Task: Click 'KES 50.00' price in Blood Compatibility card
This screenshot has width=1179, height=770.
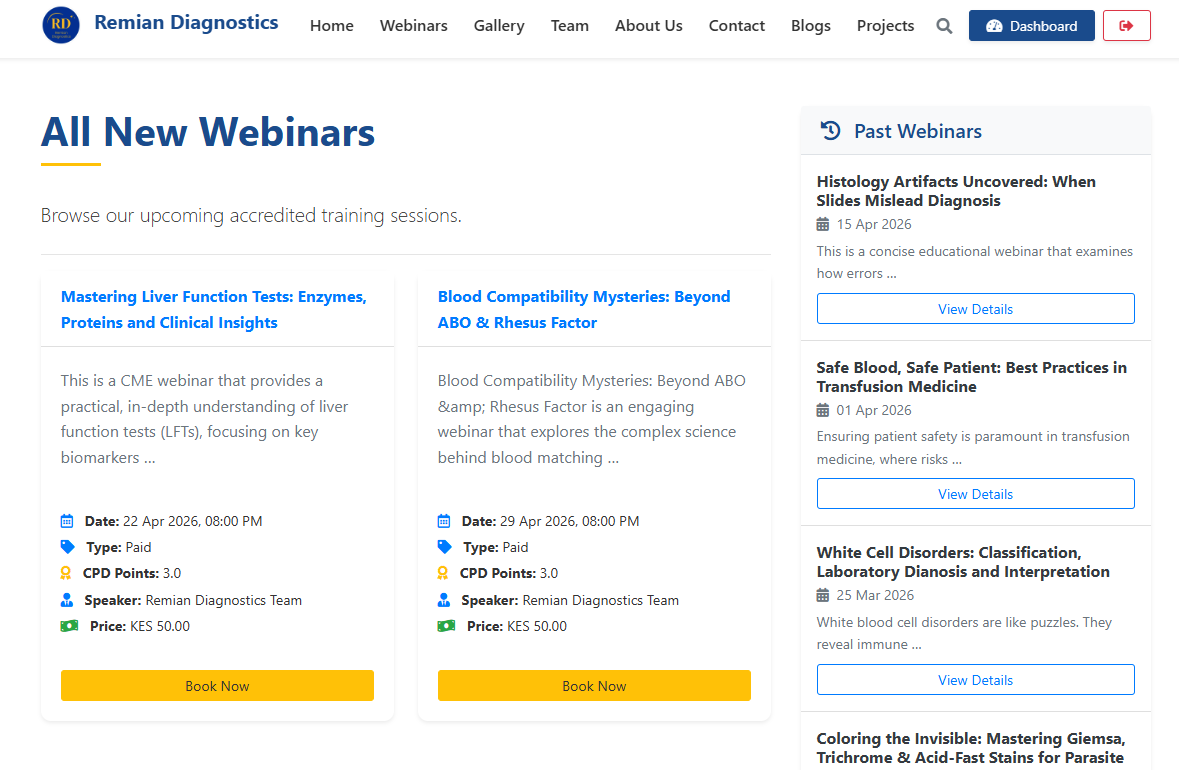Action: [x=537, y=626]
